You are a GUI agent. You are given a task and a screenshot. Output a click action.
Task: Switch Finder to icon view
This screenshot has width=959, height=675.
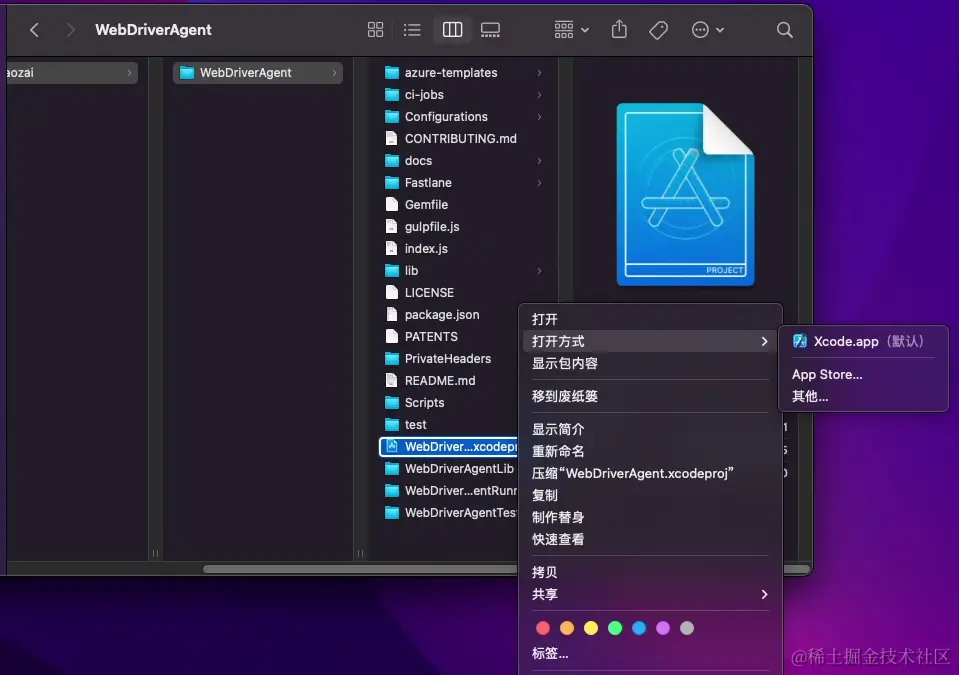375,30
